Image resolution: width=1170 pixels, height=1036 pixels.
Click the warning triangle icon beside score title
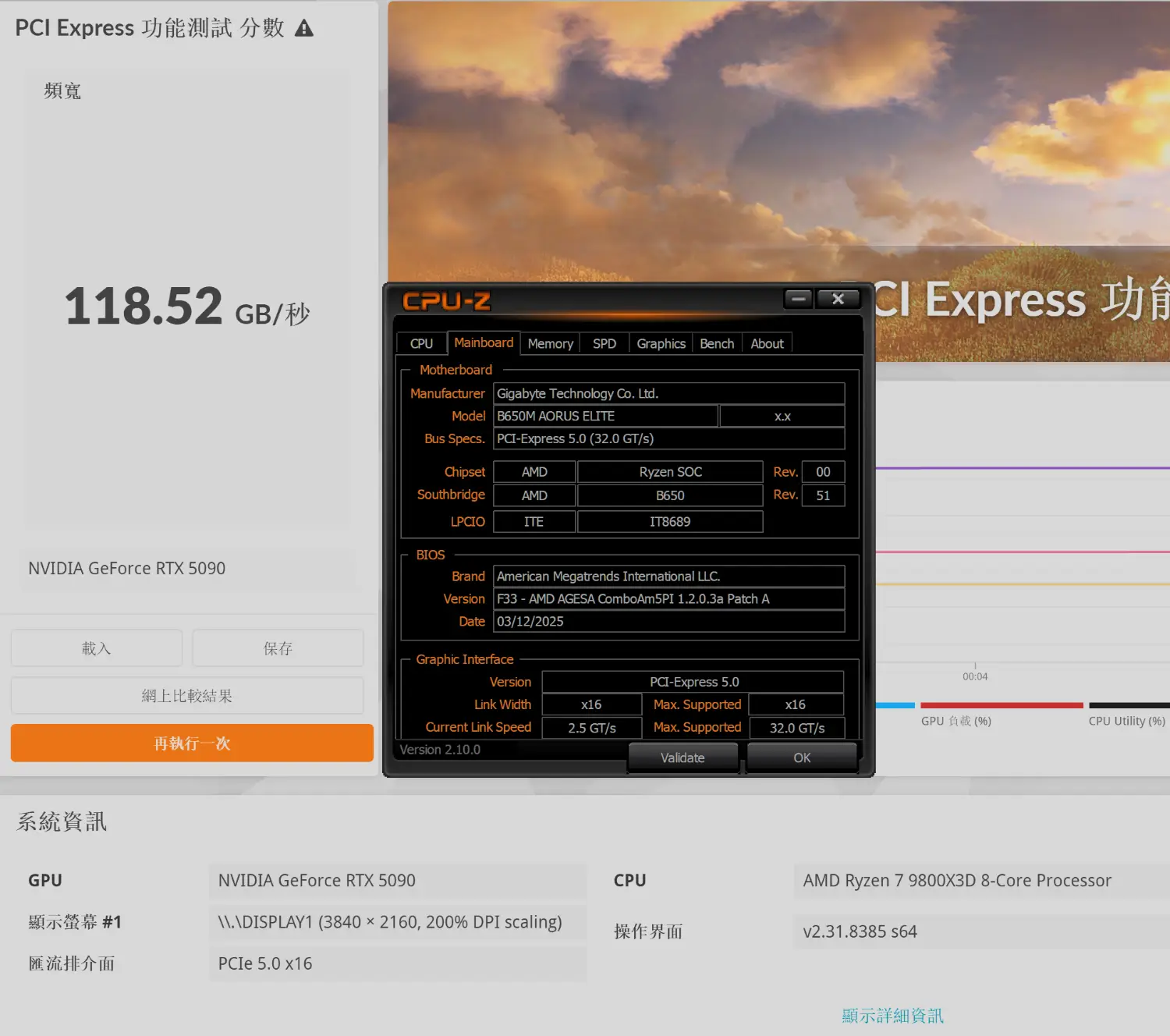coord(304,29)
